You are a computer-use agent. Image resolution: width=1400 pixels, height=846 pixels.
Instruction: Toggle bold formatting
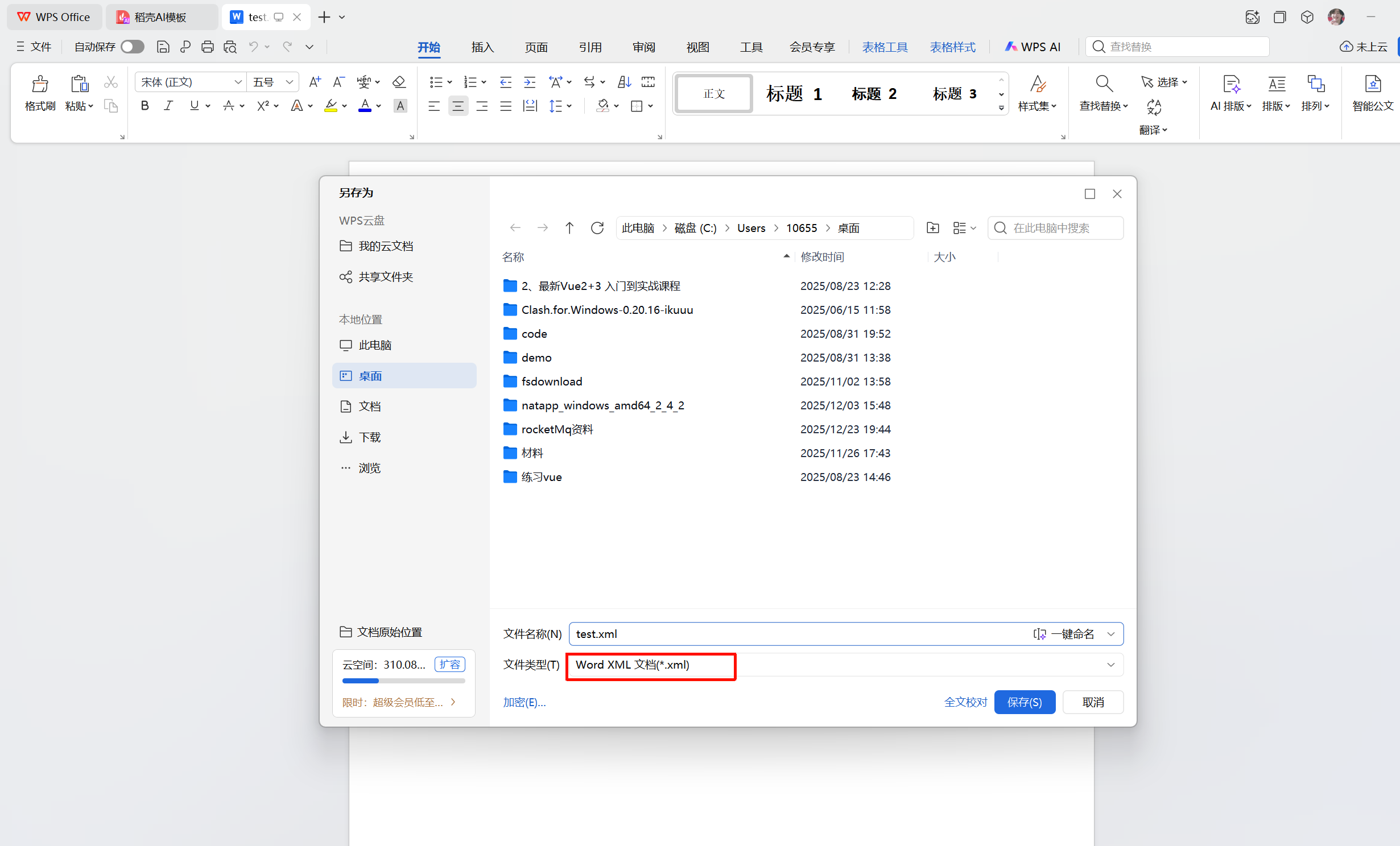pos(145,106)
